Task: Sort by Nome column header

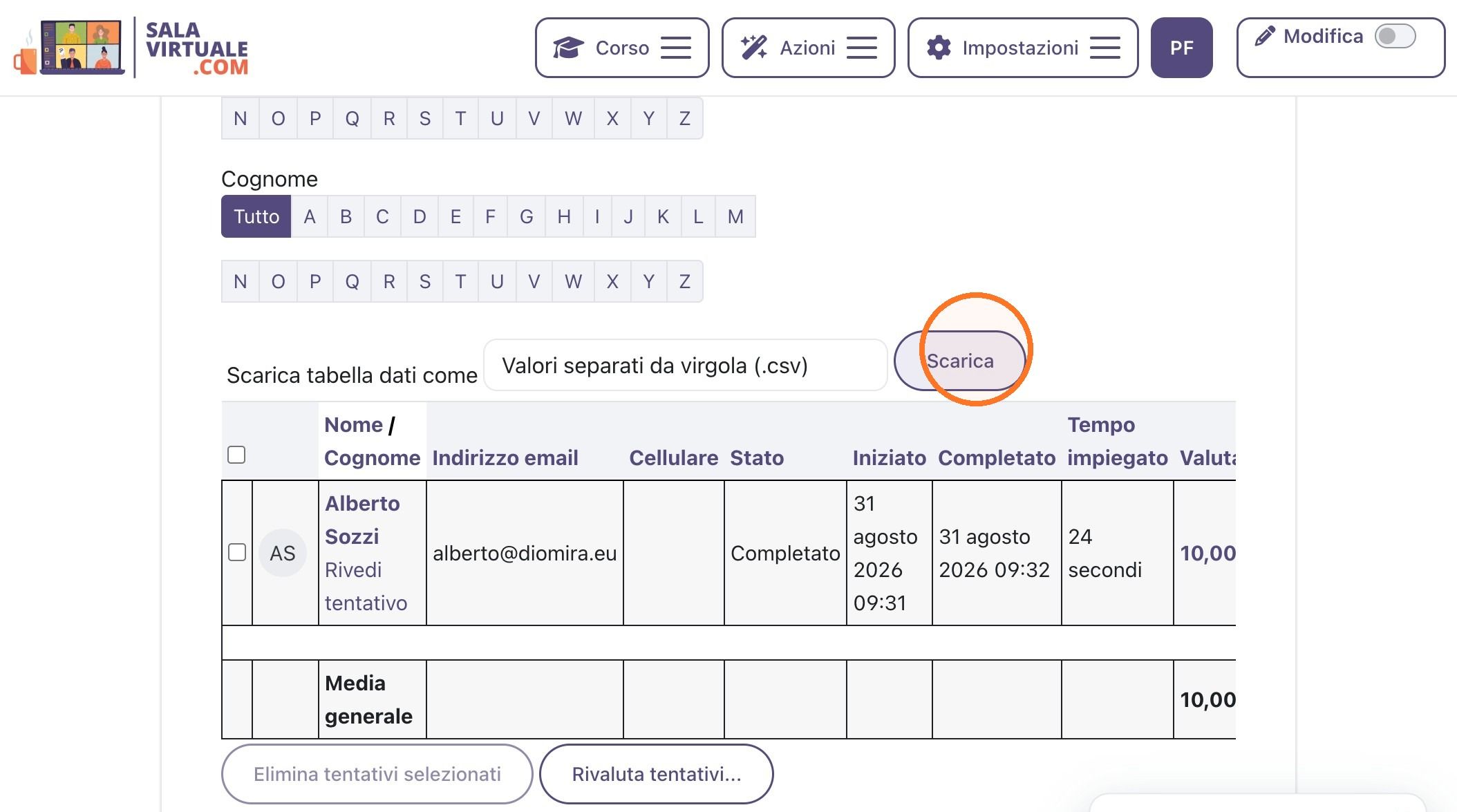Action: pyautogui.click(x=353, y=424)
